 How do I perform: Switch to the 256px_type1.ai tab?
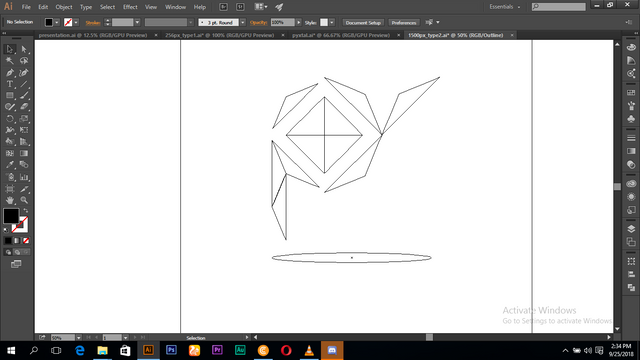[219, 36]
